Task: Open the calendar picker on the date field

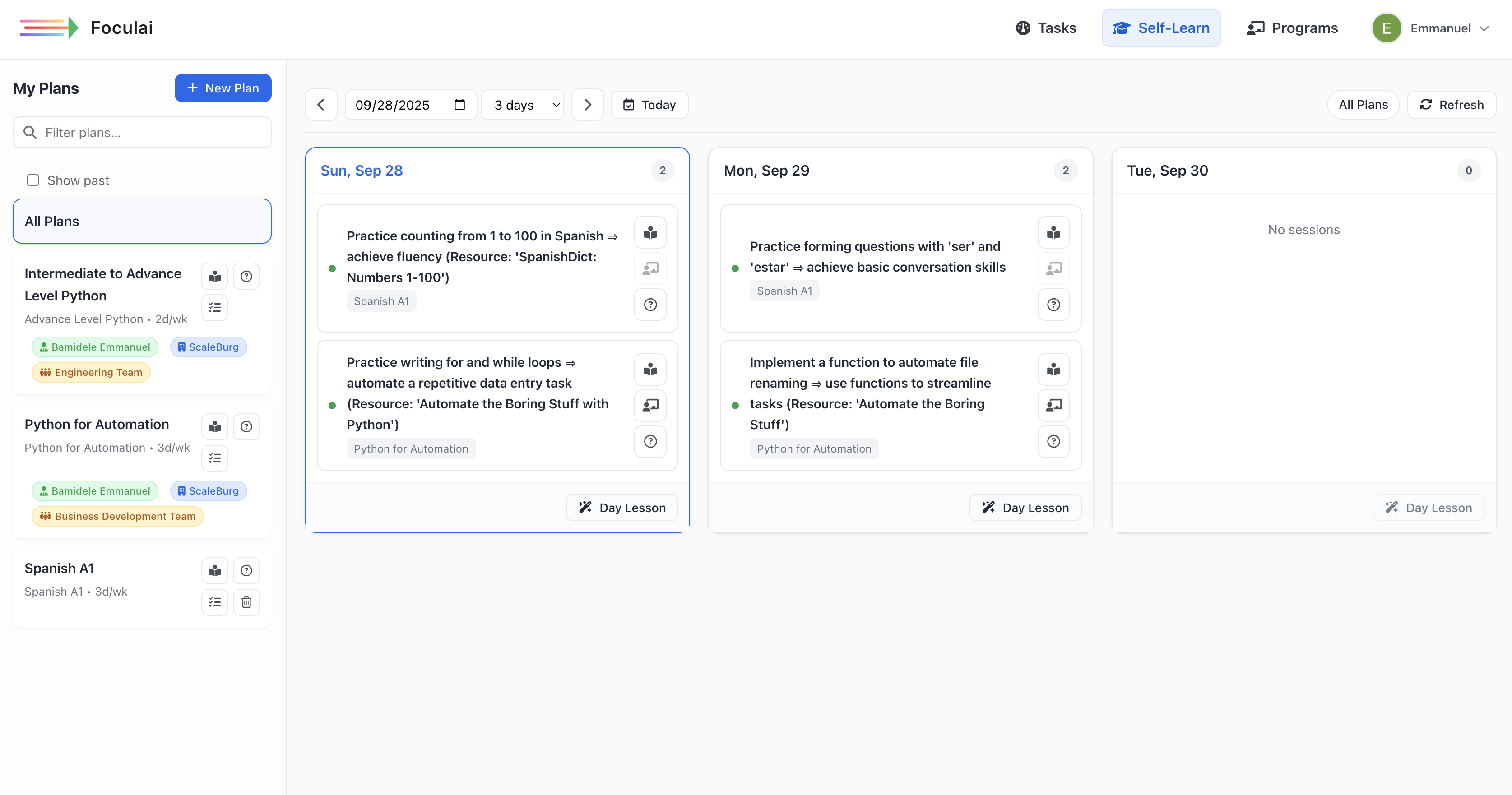Action: tap(459, 104)
